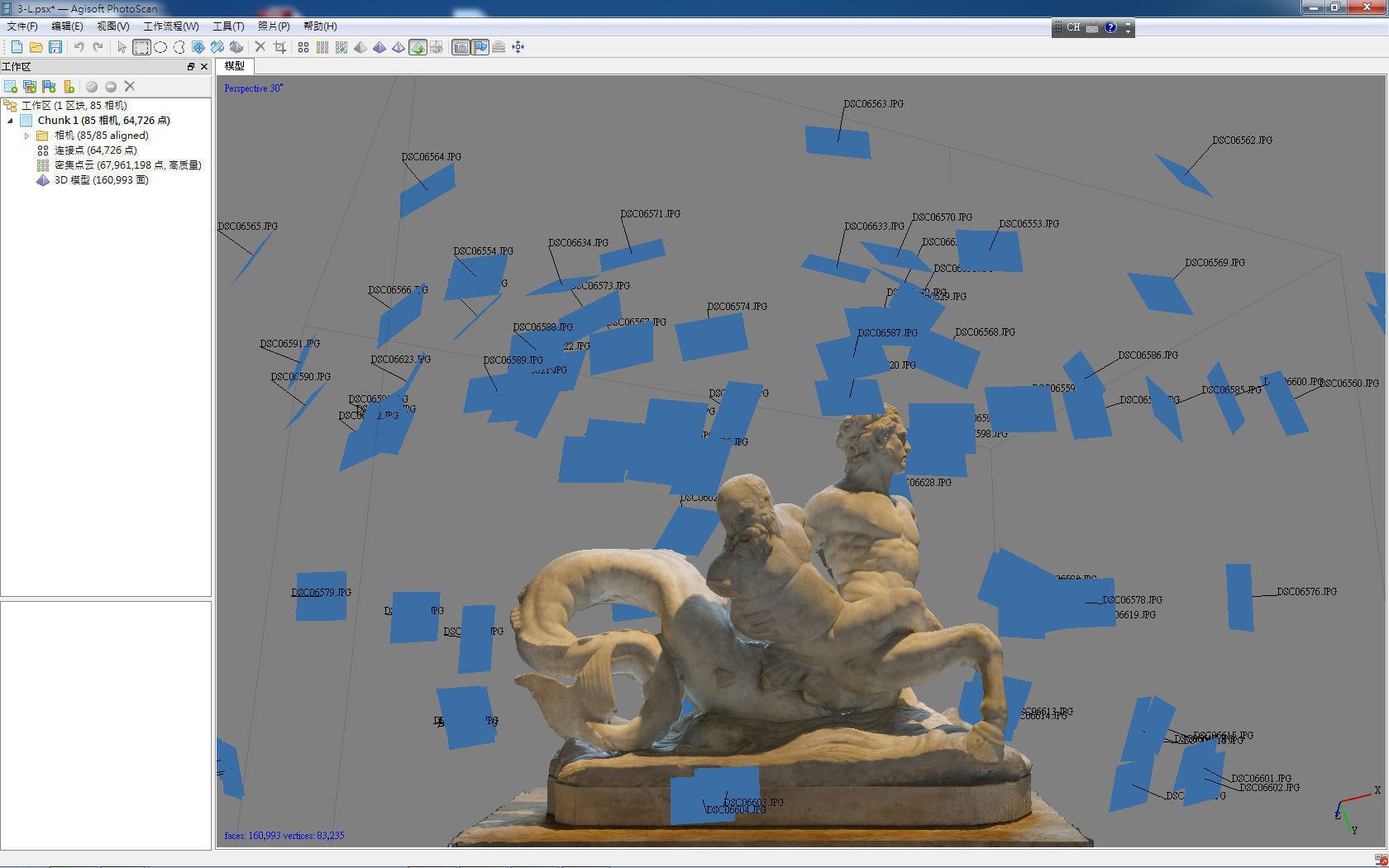Viewport: 1389px width, 868px height.
Task: Select the 工作区 root tree item
Action: pos(74,106)
